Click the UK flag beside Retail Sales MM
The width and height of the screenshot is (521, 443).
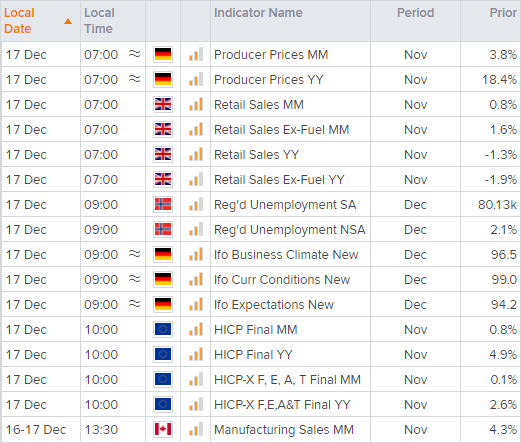point(163,104)
